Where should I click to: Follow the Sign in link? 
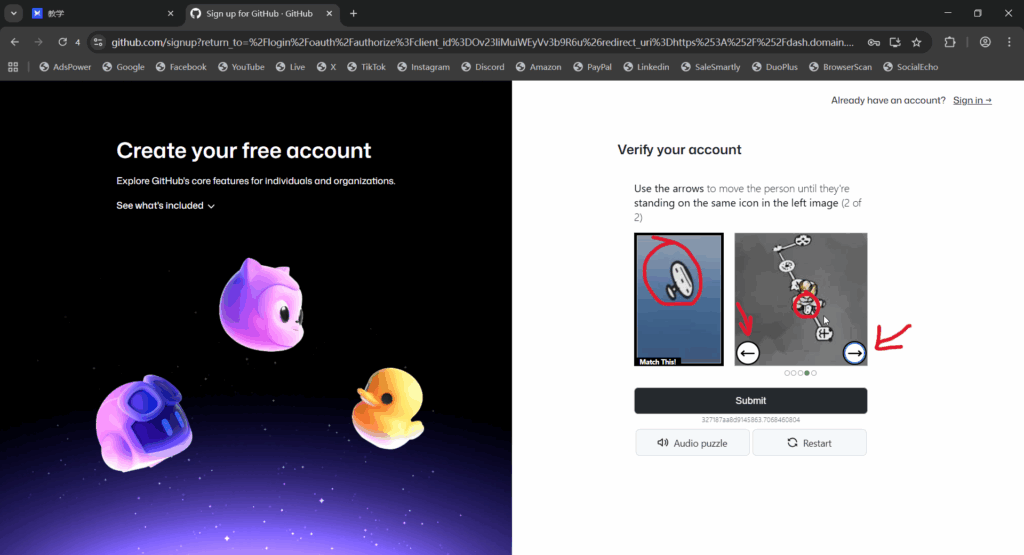tap(971, 100)
